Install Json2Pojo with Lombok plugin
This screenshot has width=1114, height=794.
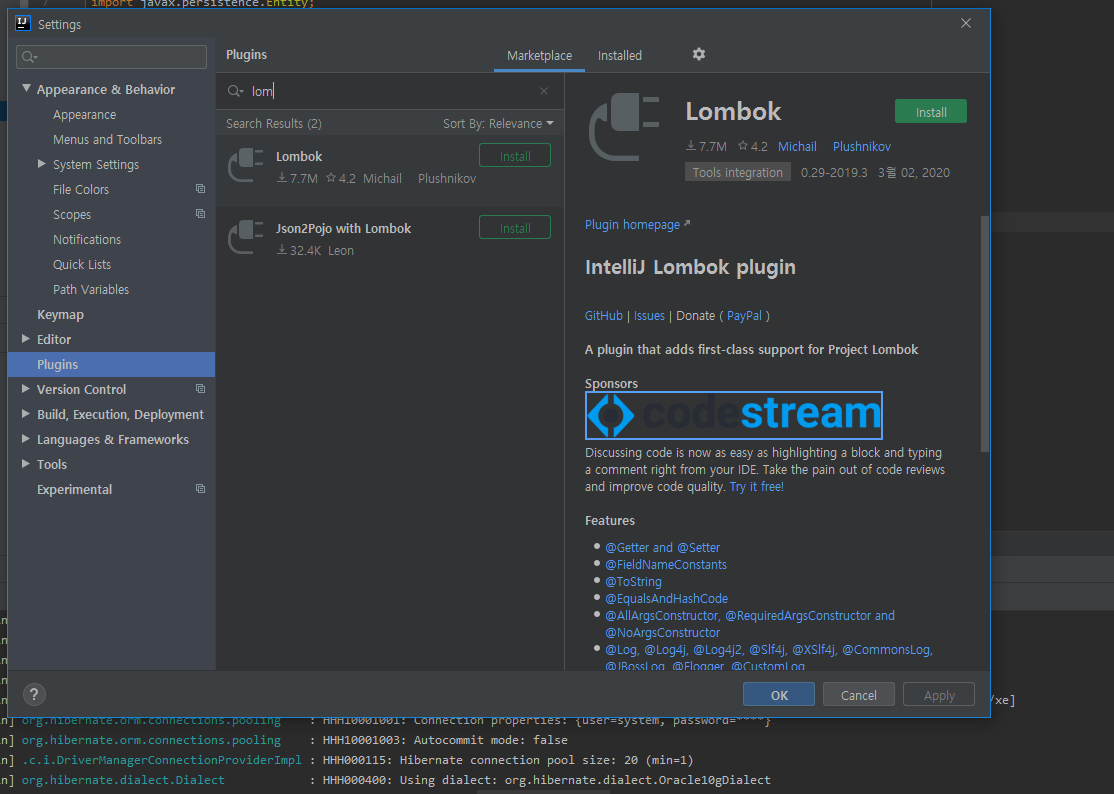(x=515, y=228)
